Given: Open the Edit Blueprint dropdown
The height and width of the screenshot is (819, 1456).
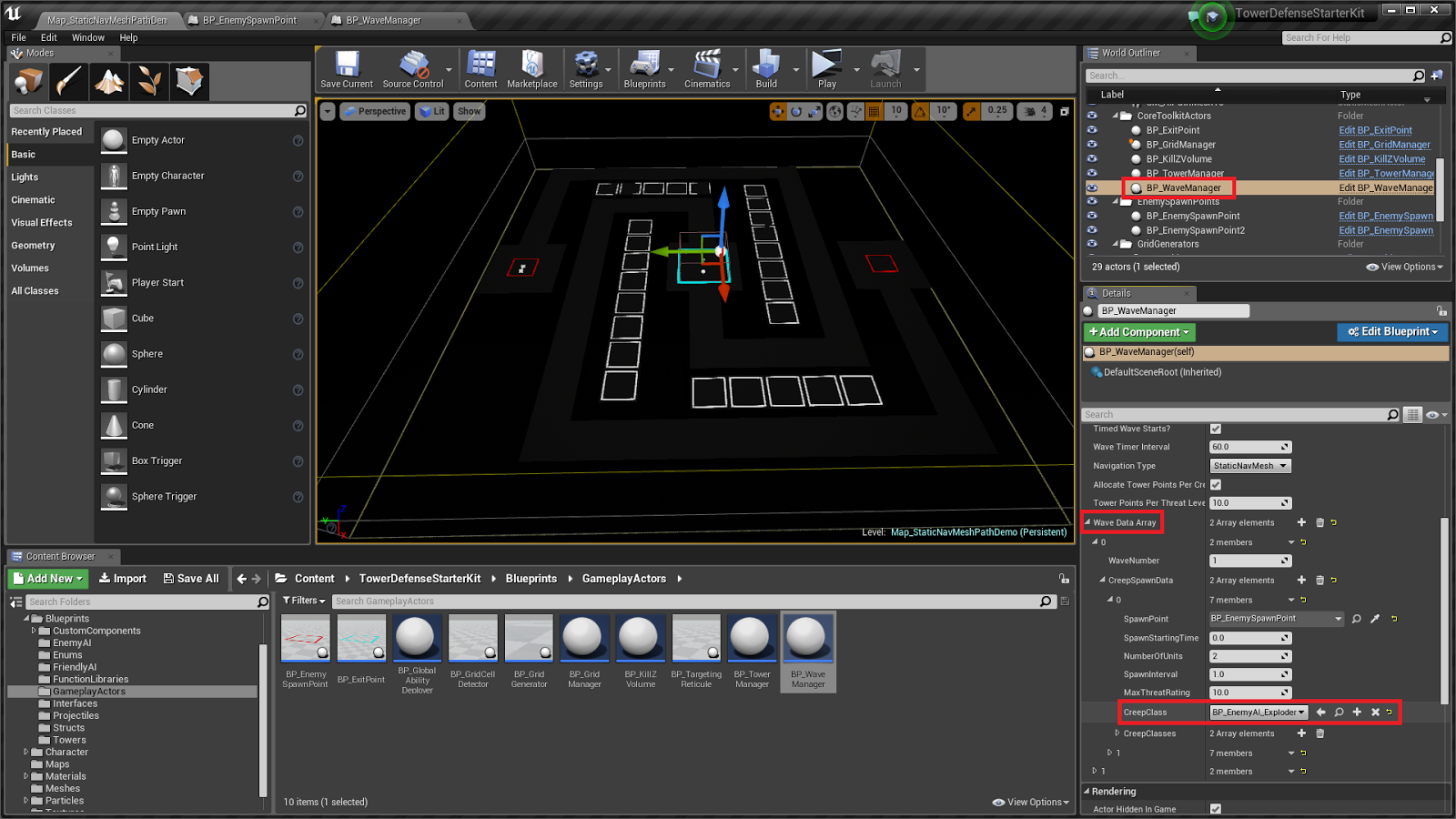Looking at the screenshot, I should 1392,332.
